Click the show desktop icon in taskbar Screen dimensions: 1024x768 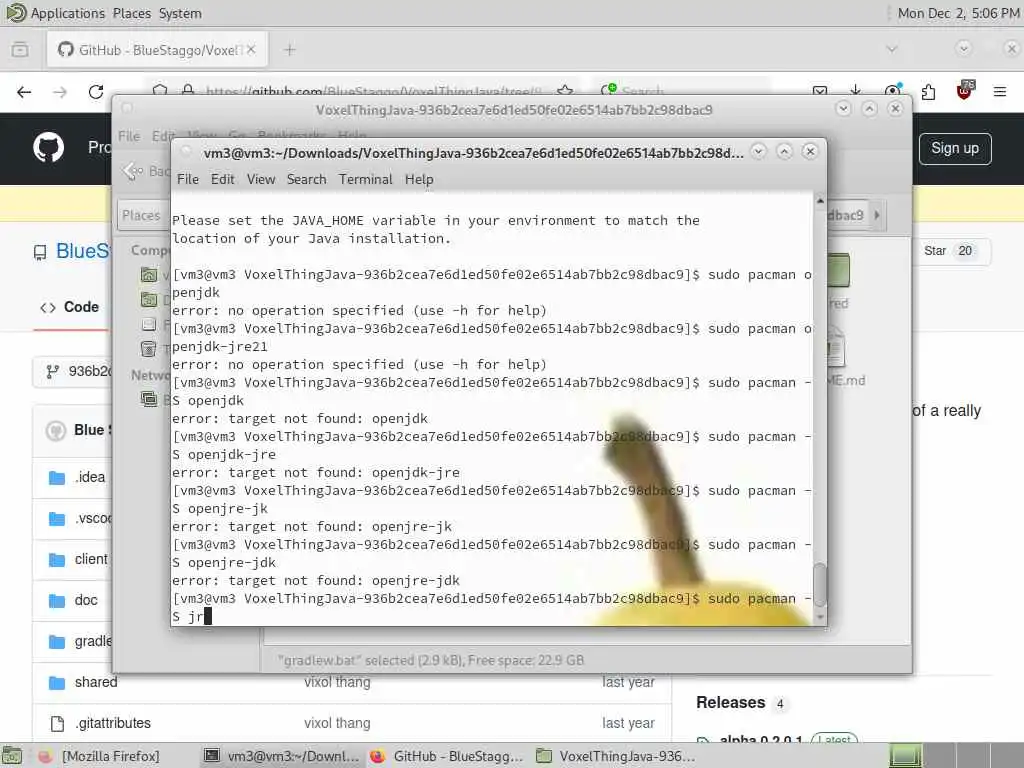[12, 756]
